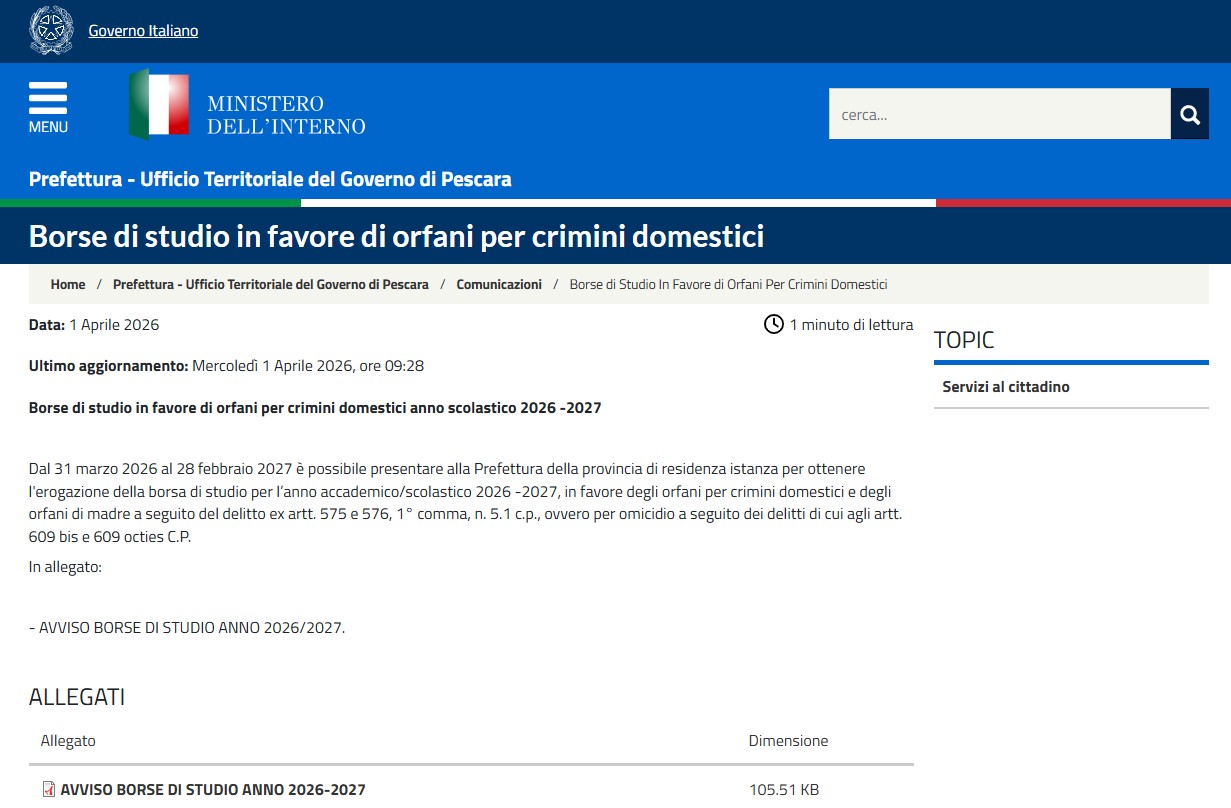The height and width of the screenshot is (808, 1231).
Task: Click the PDF icon of the attachment
Action: pyautogui.click(x=48, y=790)
